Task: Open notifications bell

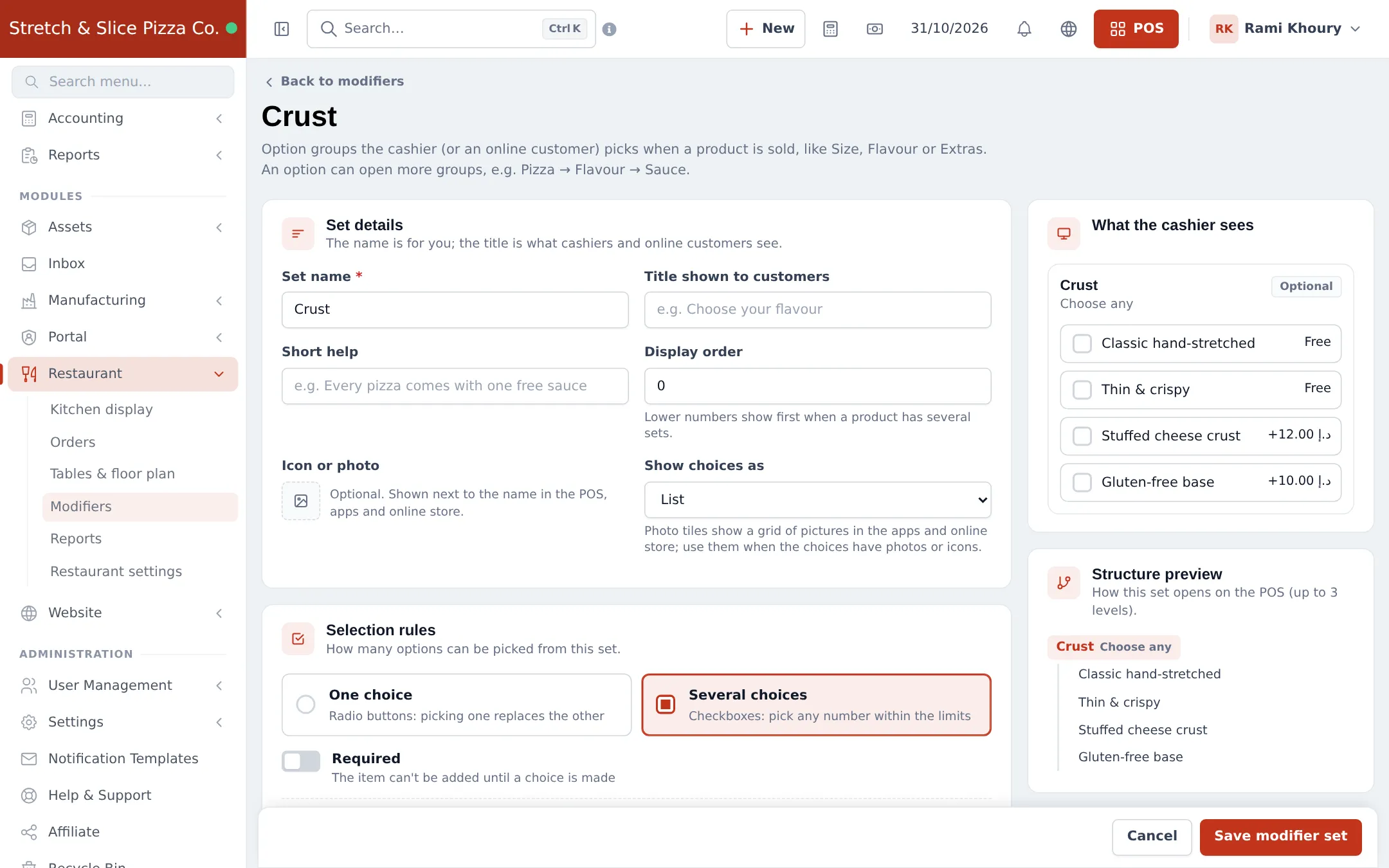Action: point(1024,29)
